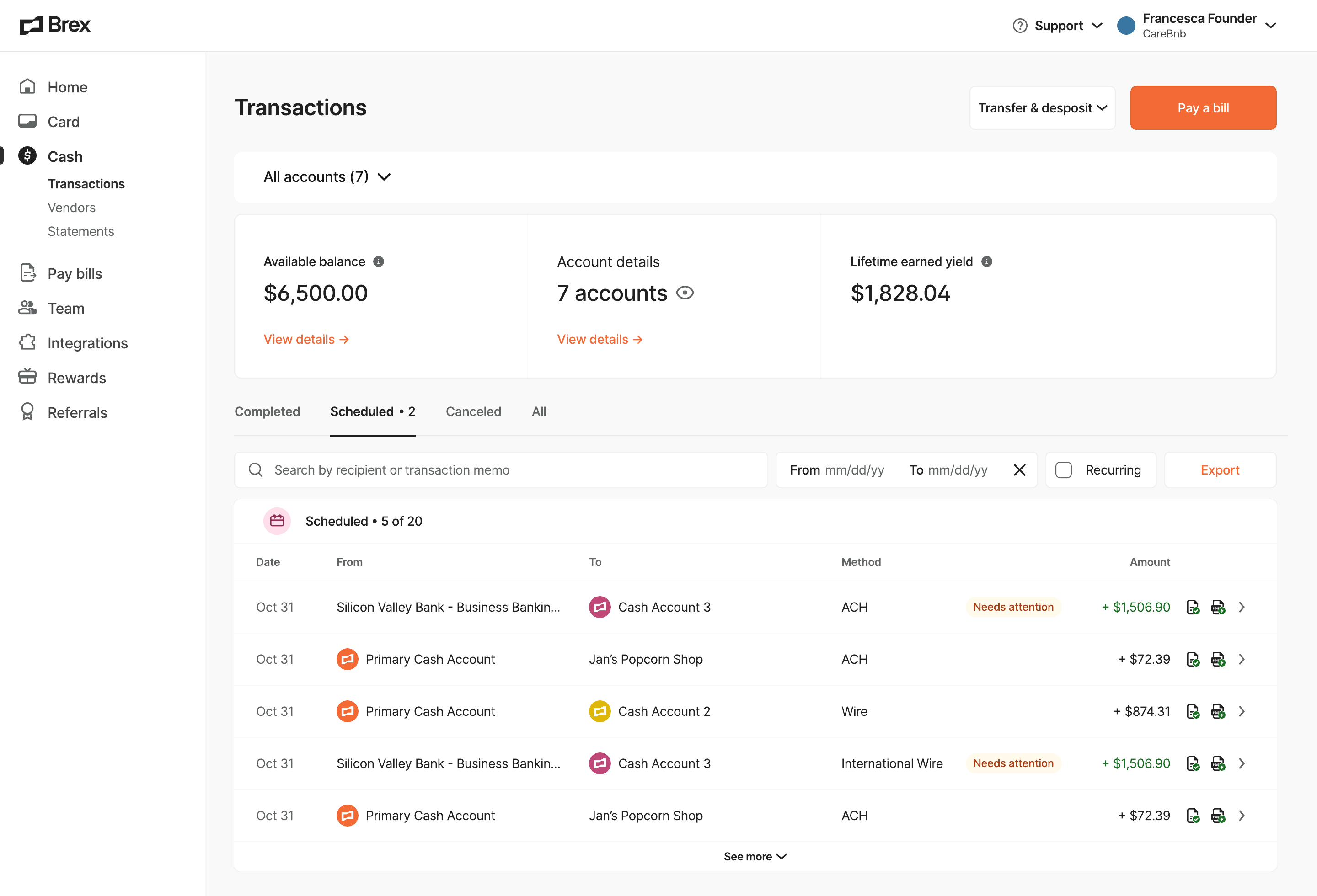
Task: Open the Support dropdown
Action: coord(1057,26)
